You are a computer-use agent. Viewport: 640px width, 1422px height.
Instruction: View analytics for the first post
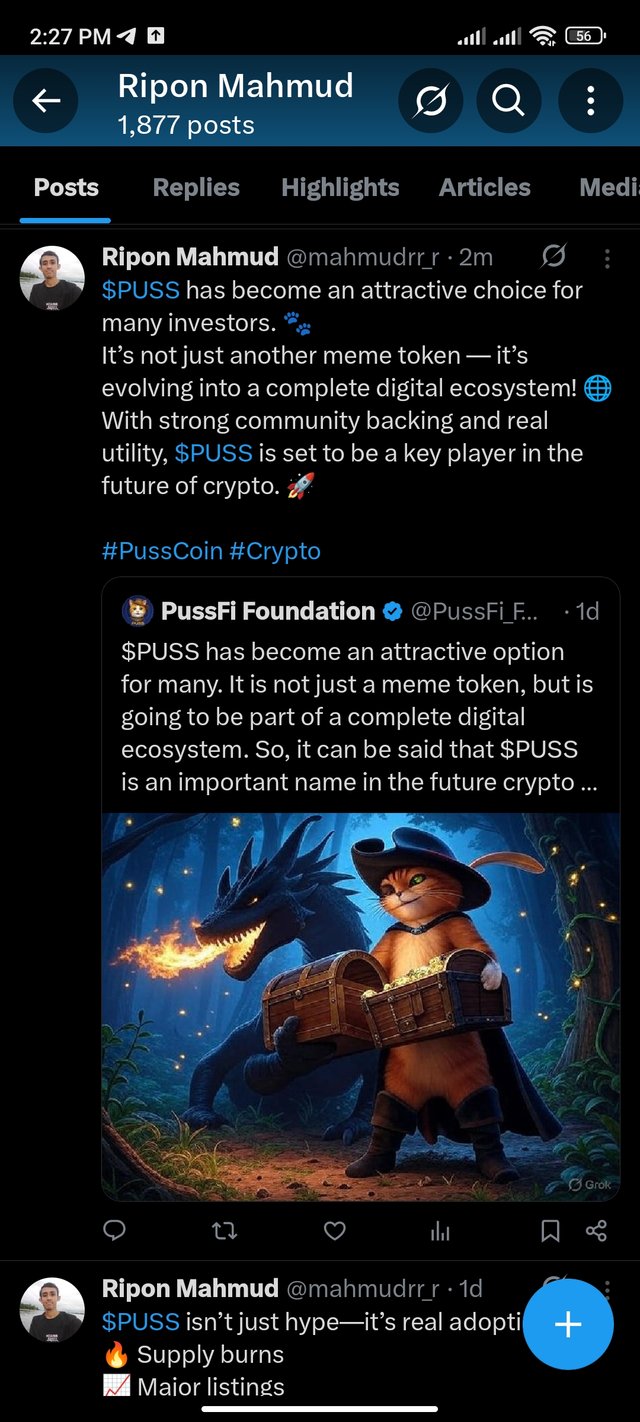(x=440, y=1231)
